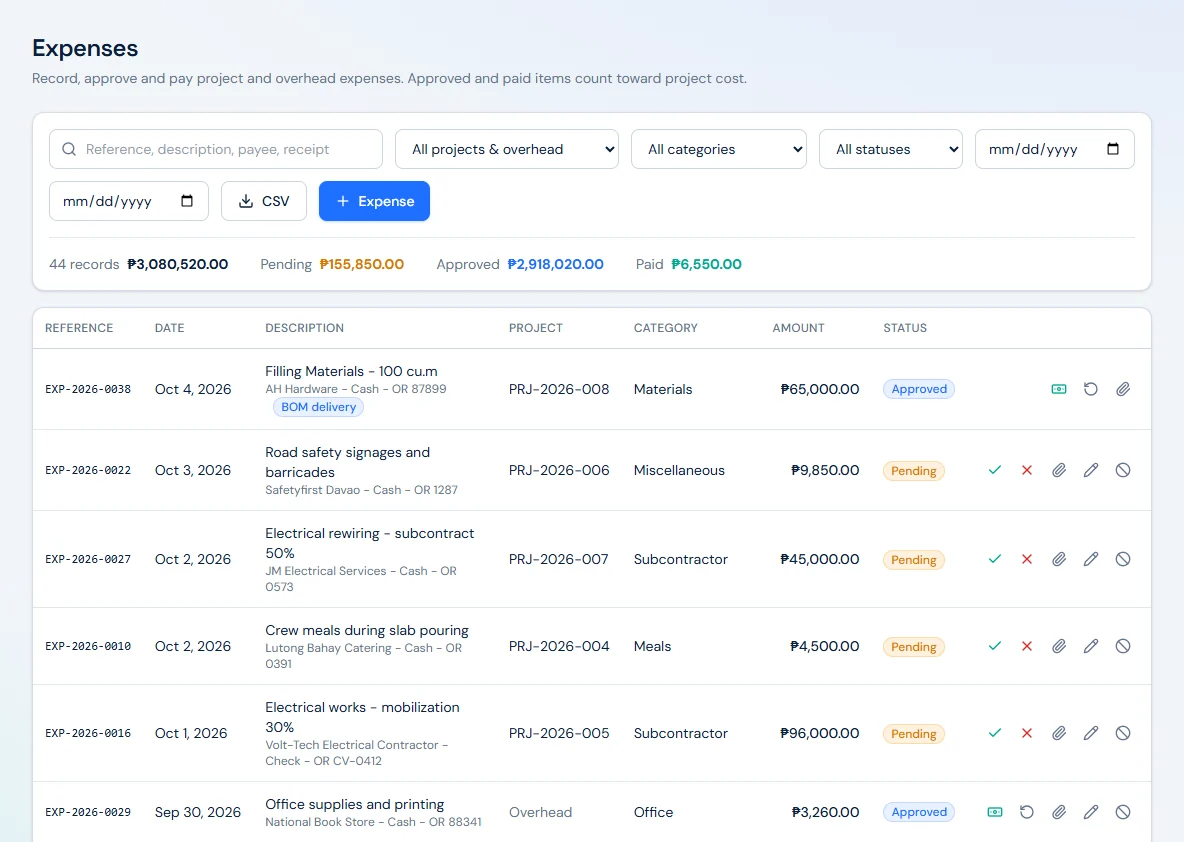
Task: Open the All statuses dropdown
Action: [890, 149]
